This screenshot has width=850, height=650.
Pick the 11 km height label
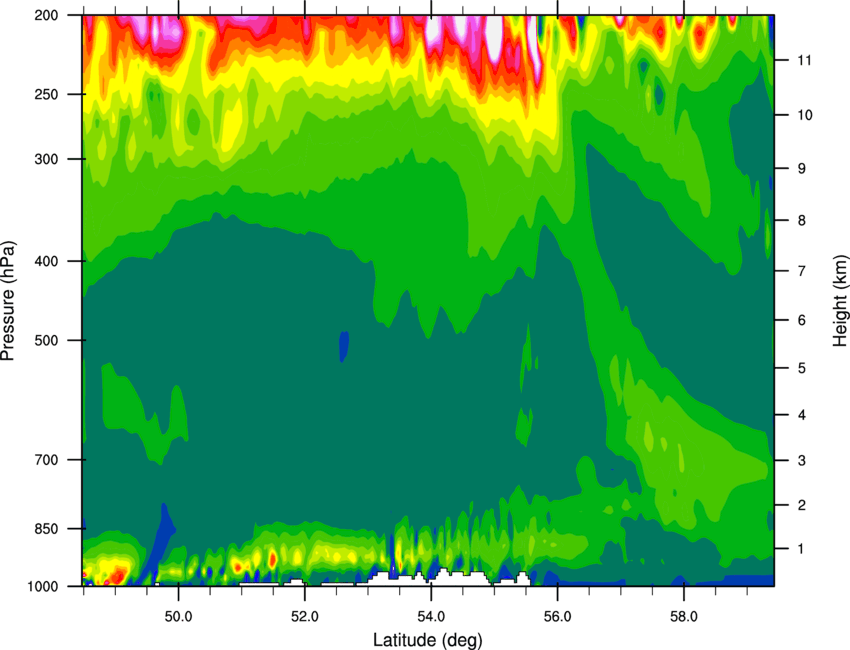point(804,60)
